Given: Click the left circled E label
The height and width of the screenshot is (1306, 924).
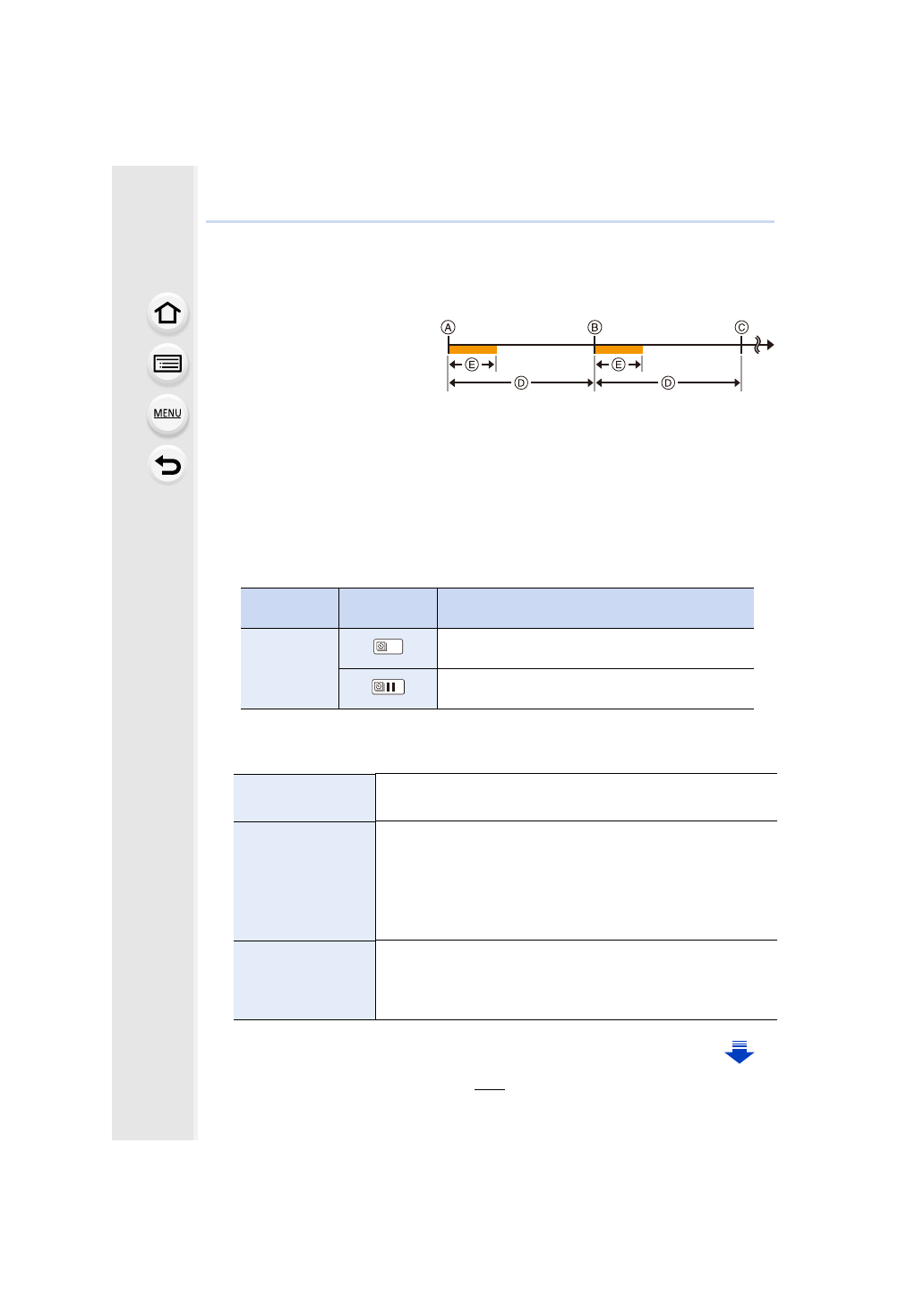Looking at the screenshot, I should tap(472, 365).
